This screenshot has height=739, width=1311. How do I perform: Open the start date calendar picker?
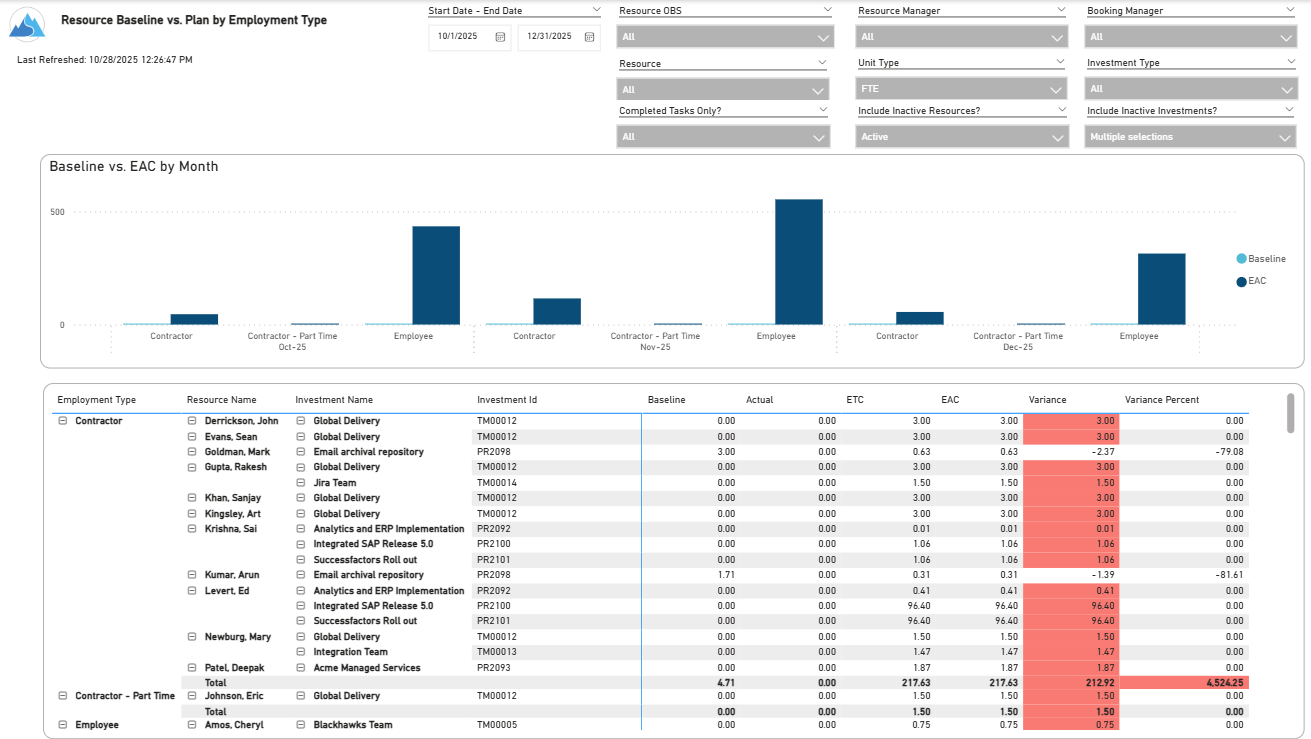click(x=501, y=37)
